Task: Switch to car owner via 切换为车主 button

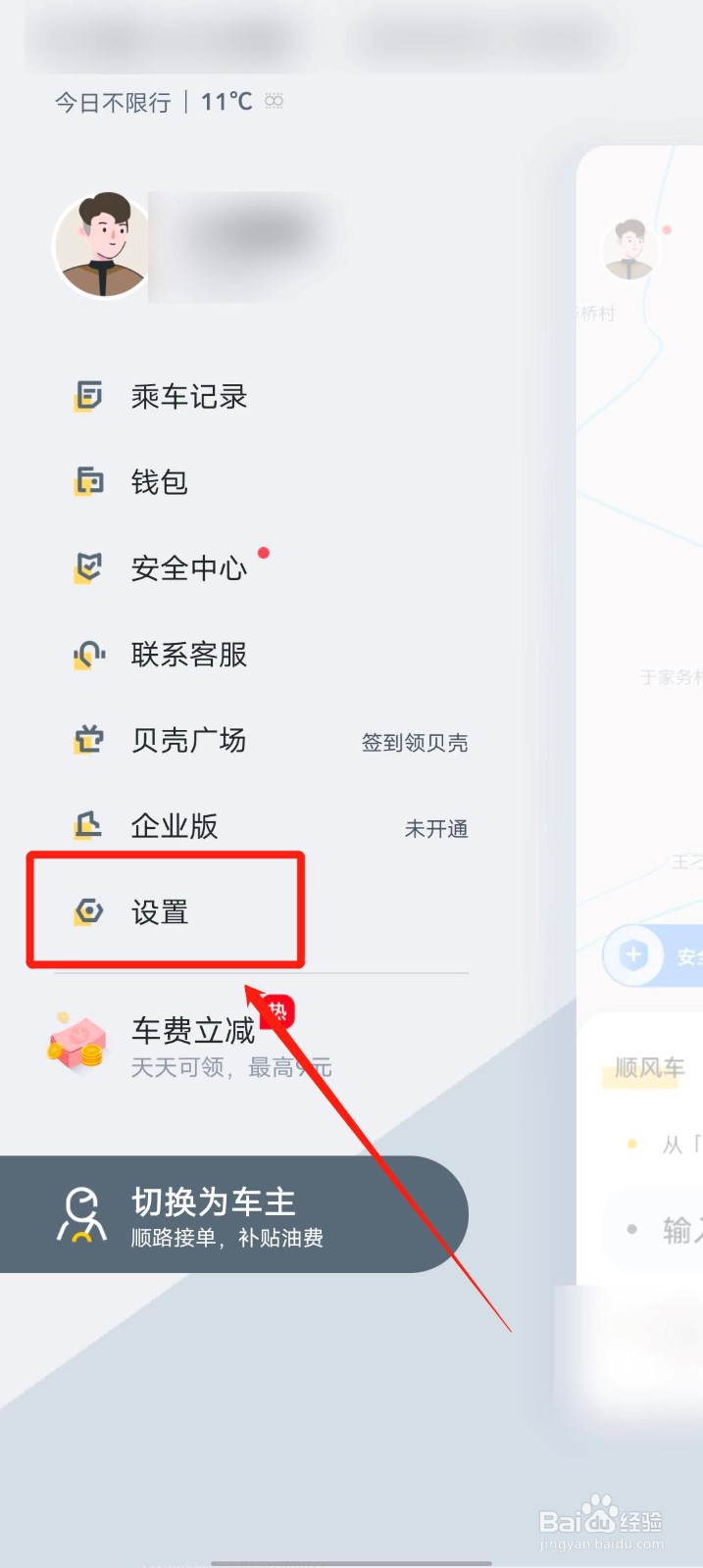Action: 233,1214
